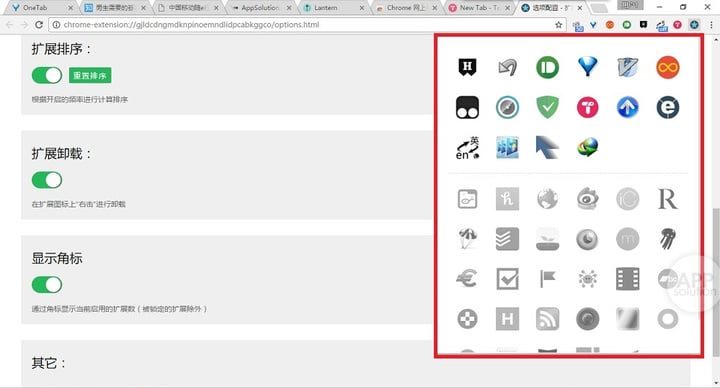Click the blue funnel extension icon

[588, 67]
